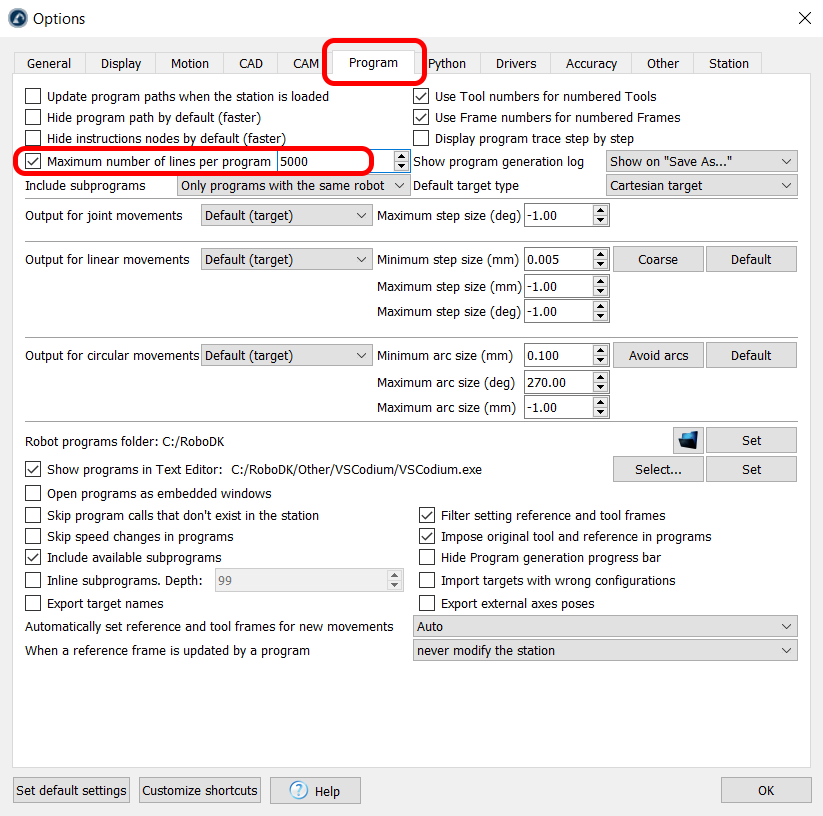823x816 pixels.
Task: Switch to the Python tab
Action: 447,63
